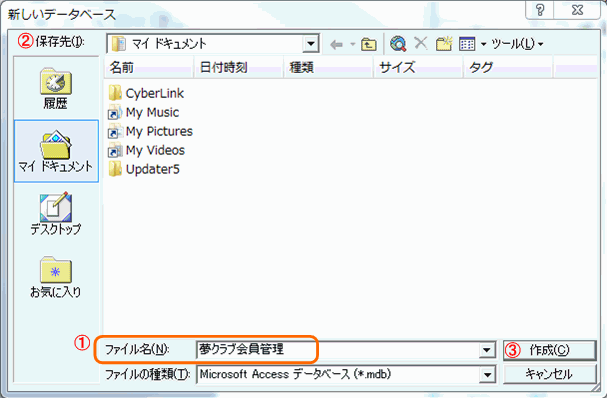Close the 新しいデータベース dialog
The height and width of the screenshot is (398, 607).
point(577,10)
